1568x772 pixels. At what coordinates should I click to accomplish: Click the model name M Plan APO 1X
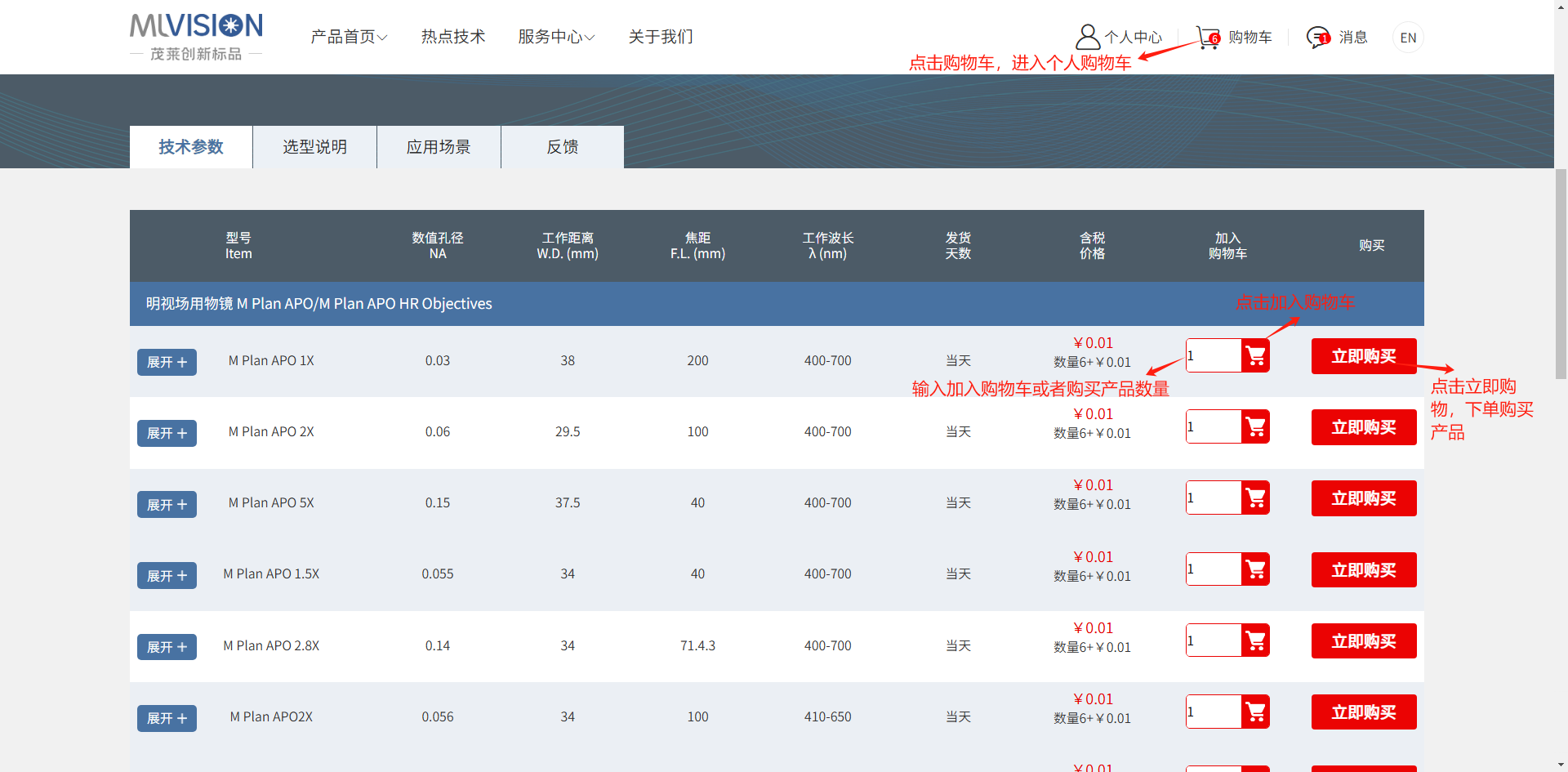271,360
